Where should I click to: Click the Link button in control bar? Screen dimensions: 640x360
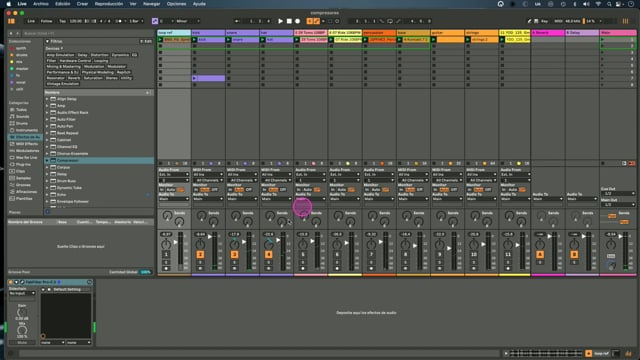[31, 21]
